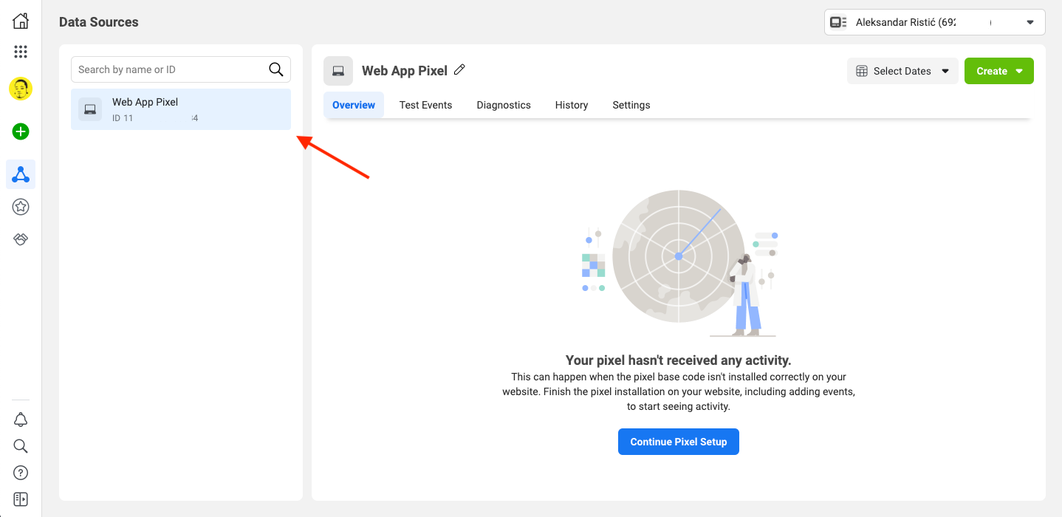Screen dimensions: 1062x517
Task: Edit pixel name with pencil icon
Action: click(460, 69)
